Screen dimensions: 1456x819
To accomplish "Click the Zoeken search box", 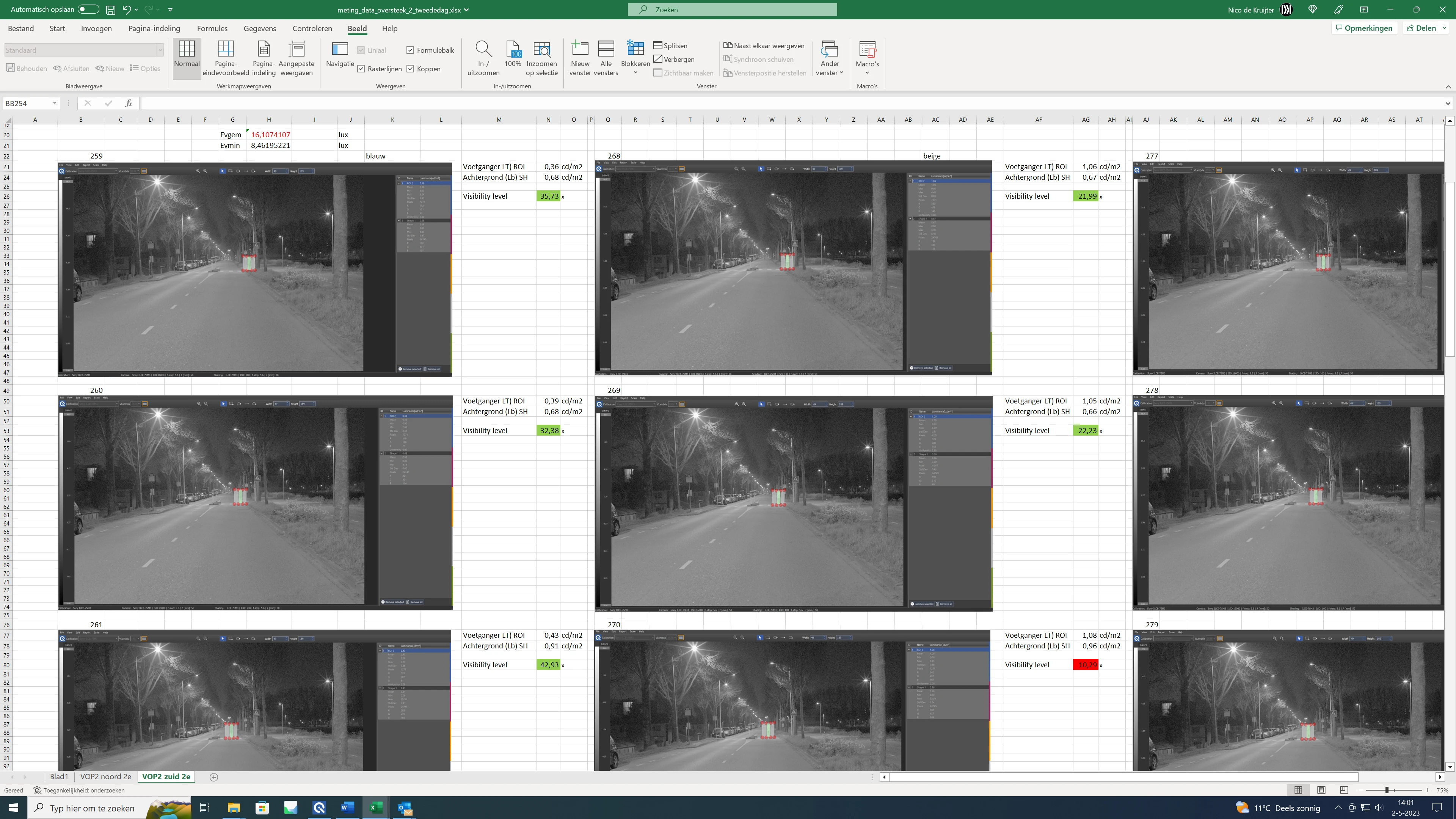I will [x=732, y=9].
